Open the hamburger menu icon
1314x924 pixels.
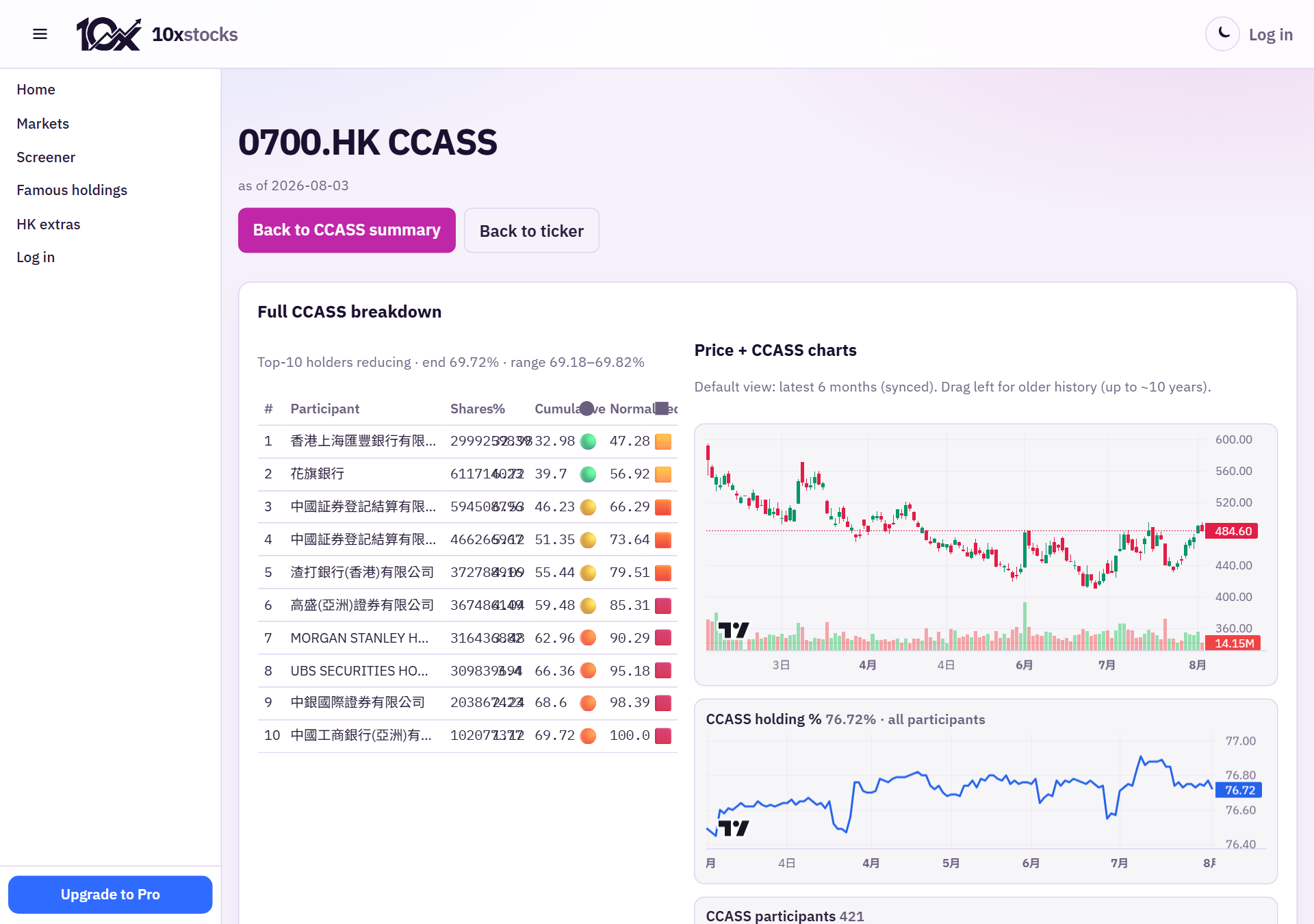(40, 34)
